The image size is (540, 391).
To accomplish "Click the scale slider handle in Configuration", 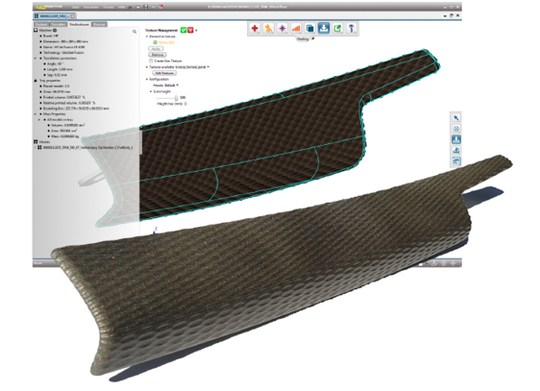I will pos(176,98).
